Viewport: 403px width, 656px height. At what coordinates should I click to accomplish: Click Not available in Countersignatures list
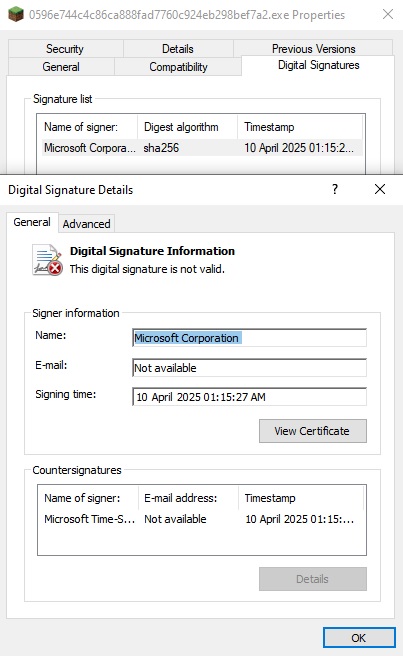(175, 519)
